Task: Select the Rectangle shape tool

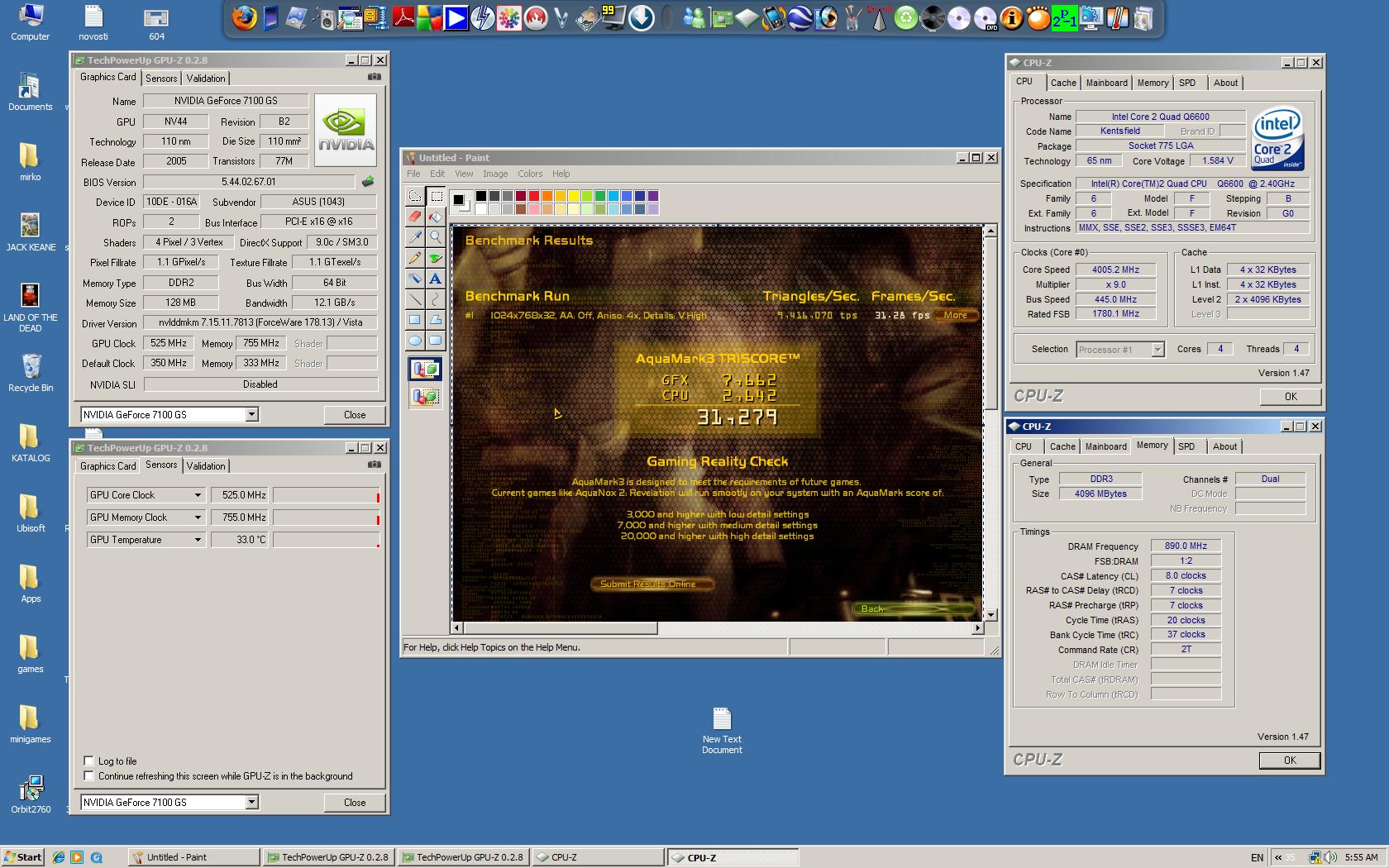Action: click(x=415, y=320)
